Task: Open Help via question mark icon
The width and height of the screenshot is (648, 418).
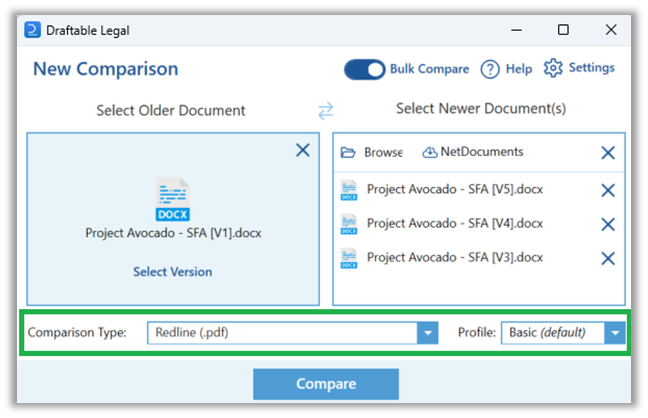Action: [x=490, y=69]
